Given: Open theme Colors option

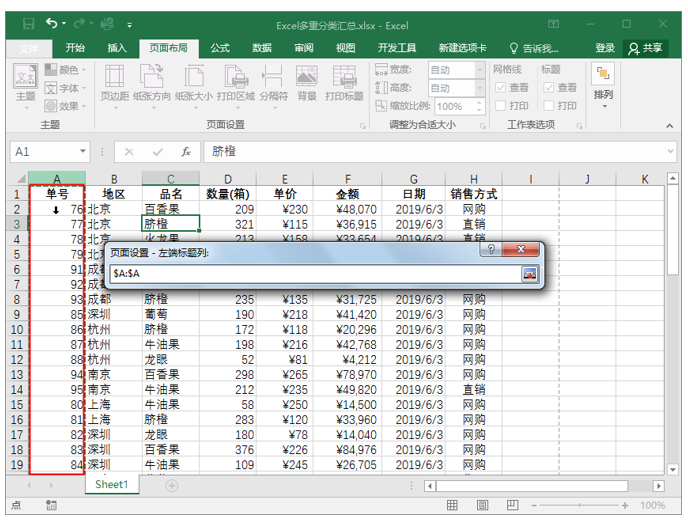Looking at the screenshot, I should pos(65,70).
